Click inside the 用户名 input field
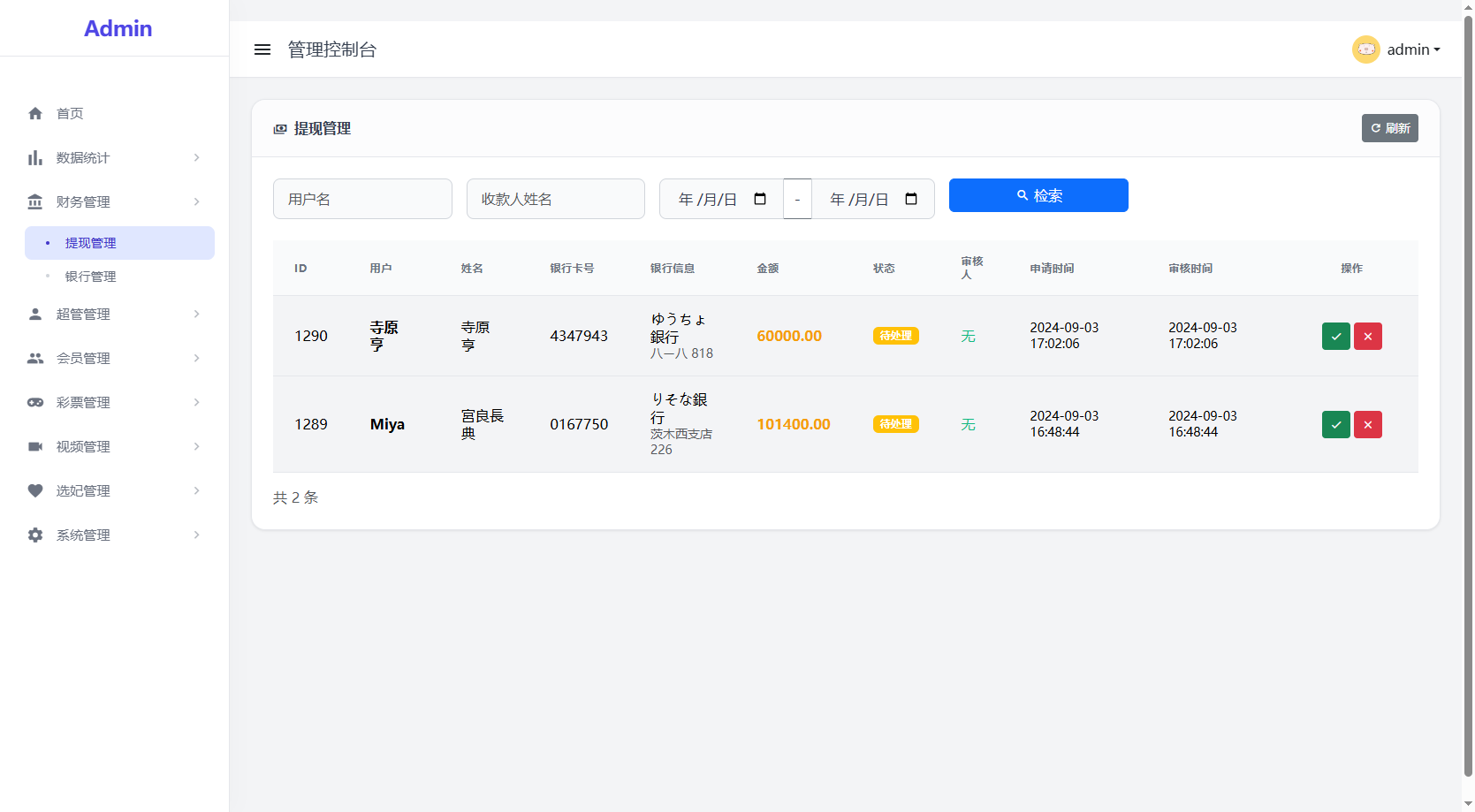 pyautogui.click(x=362, y=199)
